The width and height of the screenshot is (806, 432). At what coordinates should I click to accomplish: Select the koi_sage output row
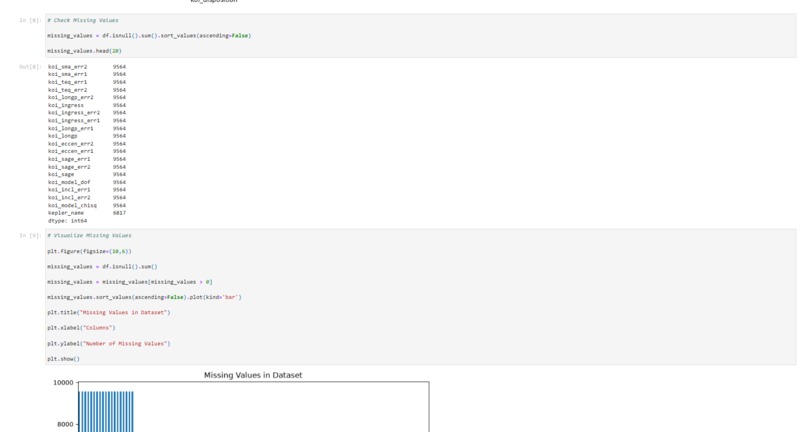click(87, 174)
